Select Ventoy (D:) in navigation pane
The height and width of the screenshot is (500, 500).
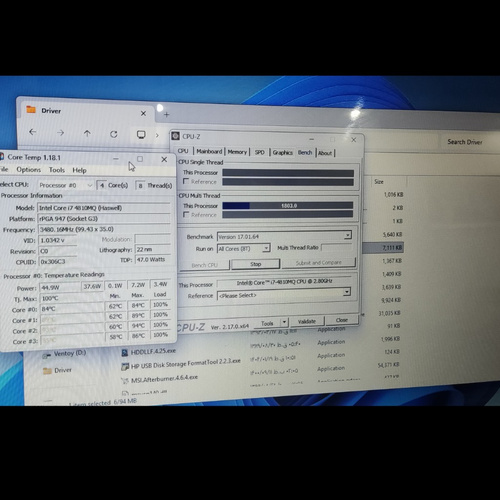point(70,353)
